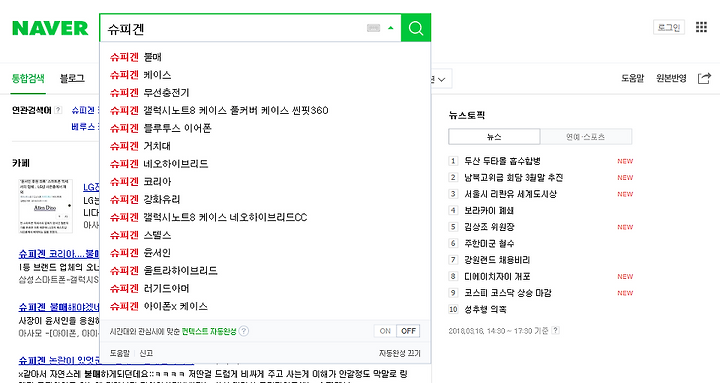This screenshot has height=383, width=720.
Task: Click the question mark next to 연관검색어
Action: click(x=58, y=110)
